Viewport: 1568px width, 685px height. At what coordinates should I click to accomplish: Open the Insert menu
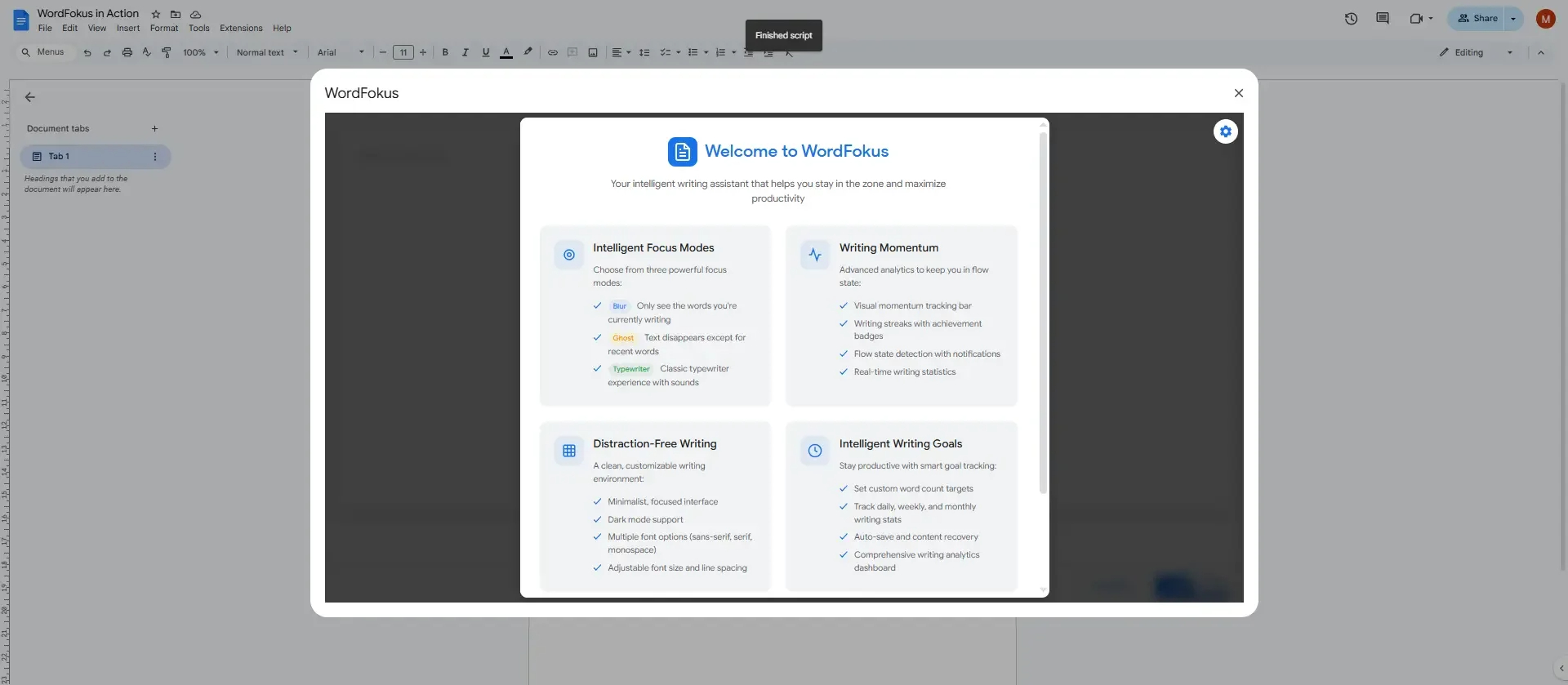point(128,29)
